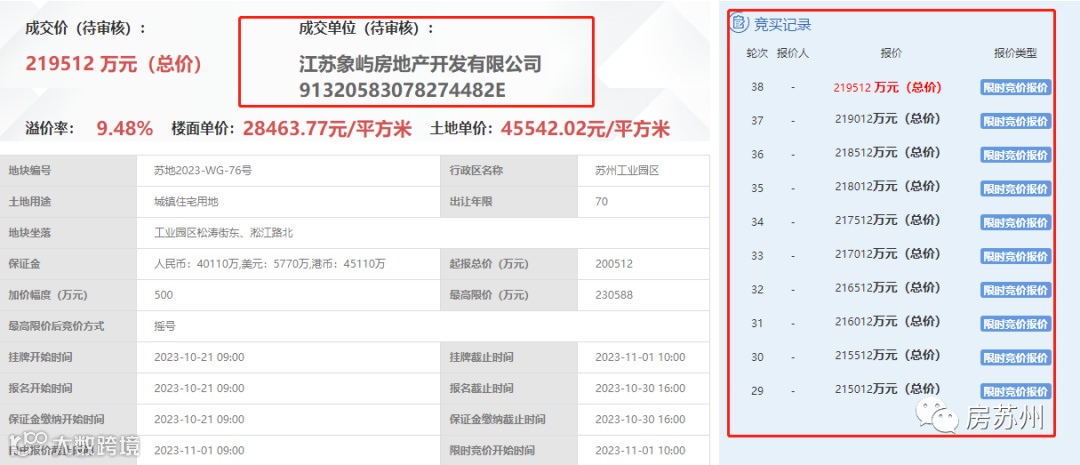Click the bid 217012万元 in round 33
Image resolution: width=1080 pixels, height=465 pixels.
(x=887, y=255)
